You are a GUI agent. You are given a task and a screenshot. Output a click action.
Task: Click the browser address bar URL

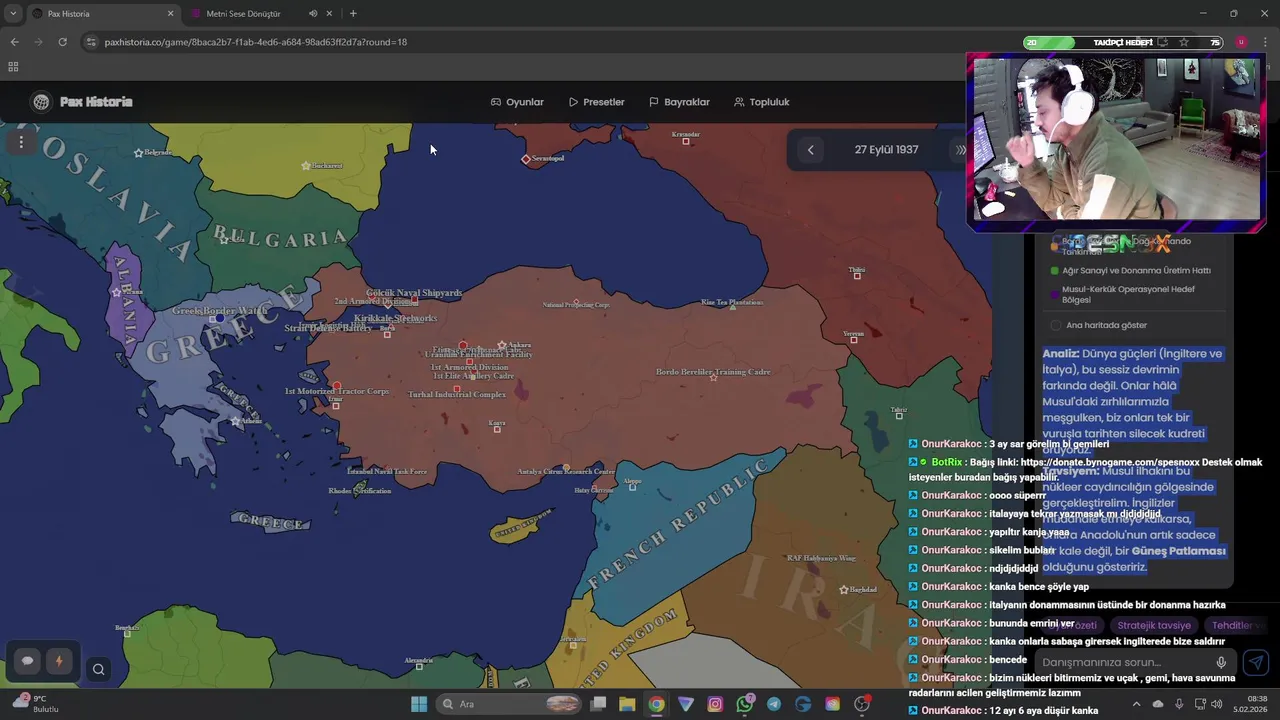pyautogui.click(x=255, y=42)
